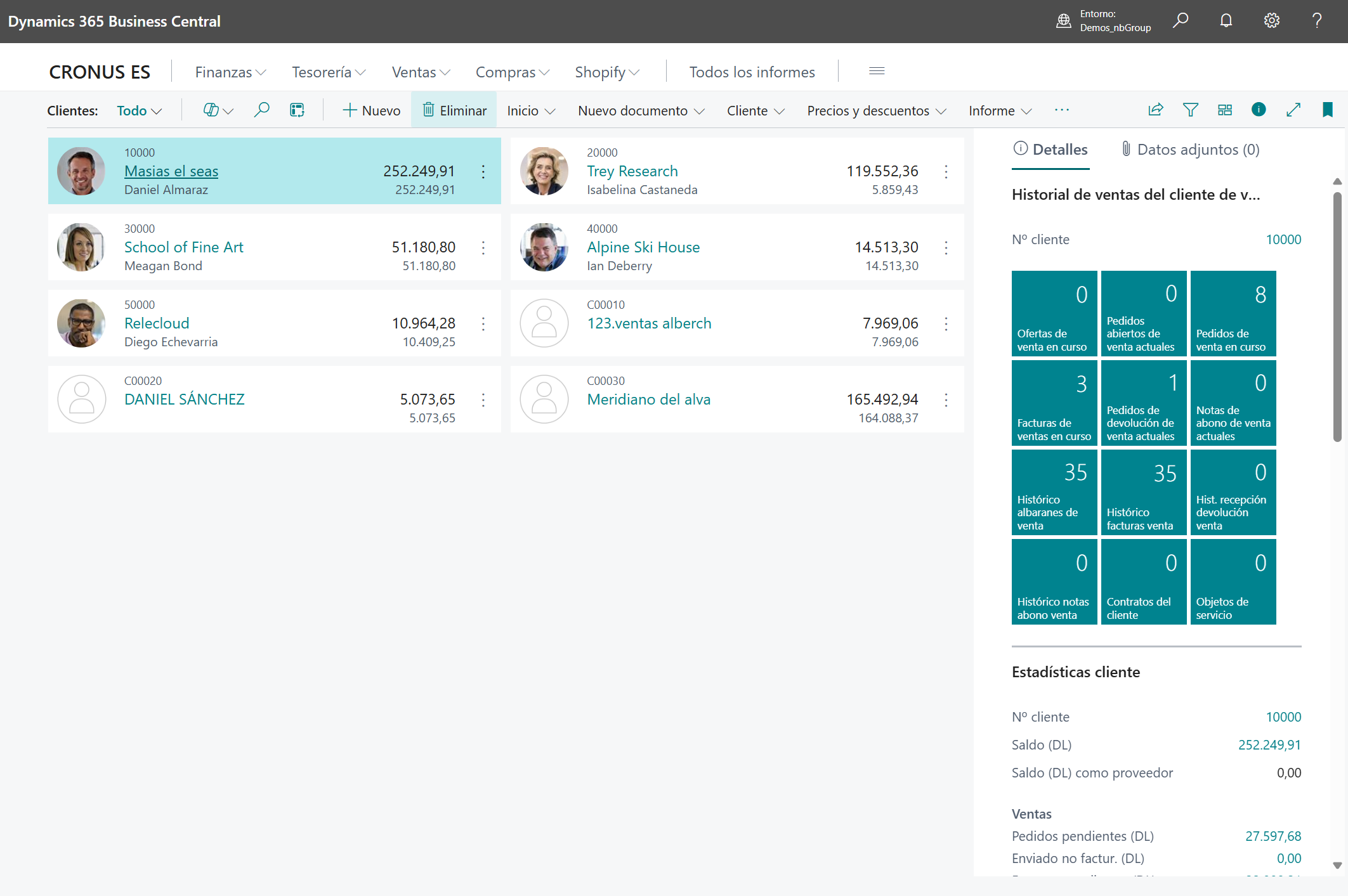Open customer Meridiano del alva

649,399
